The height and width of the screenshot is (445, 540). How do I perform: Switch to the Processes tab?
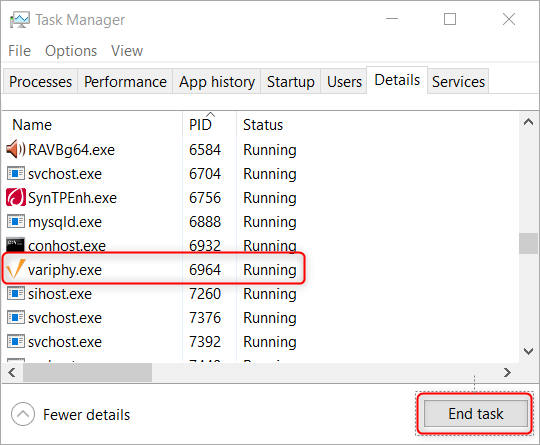pyautogui.click(x=41, y=82)
